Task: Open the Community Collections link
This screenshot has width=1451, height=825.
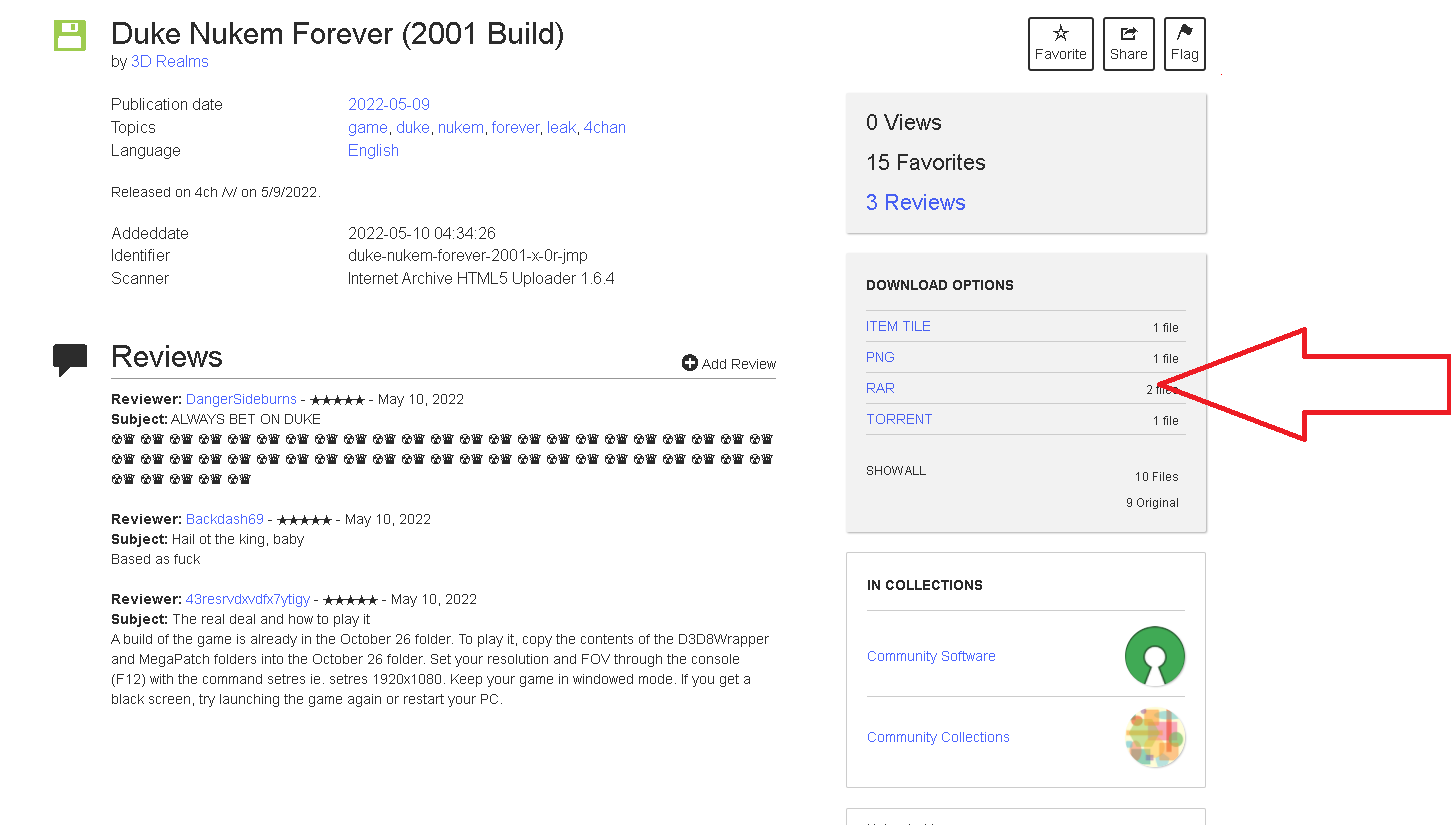Action: click(x=938, y=738)
